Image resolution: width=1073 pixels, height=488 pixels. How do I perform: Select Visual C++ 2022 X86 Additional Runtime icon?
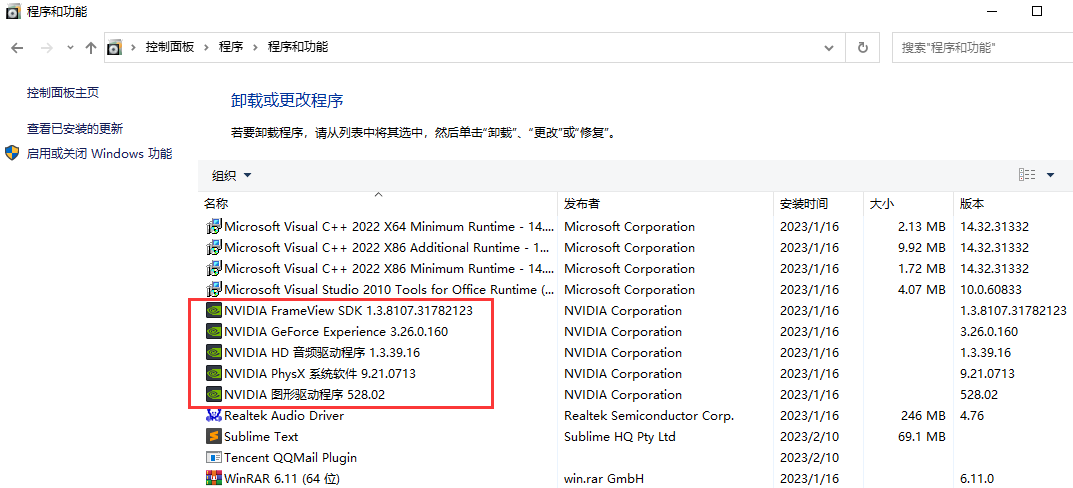click(214, 248)
